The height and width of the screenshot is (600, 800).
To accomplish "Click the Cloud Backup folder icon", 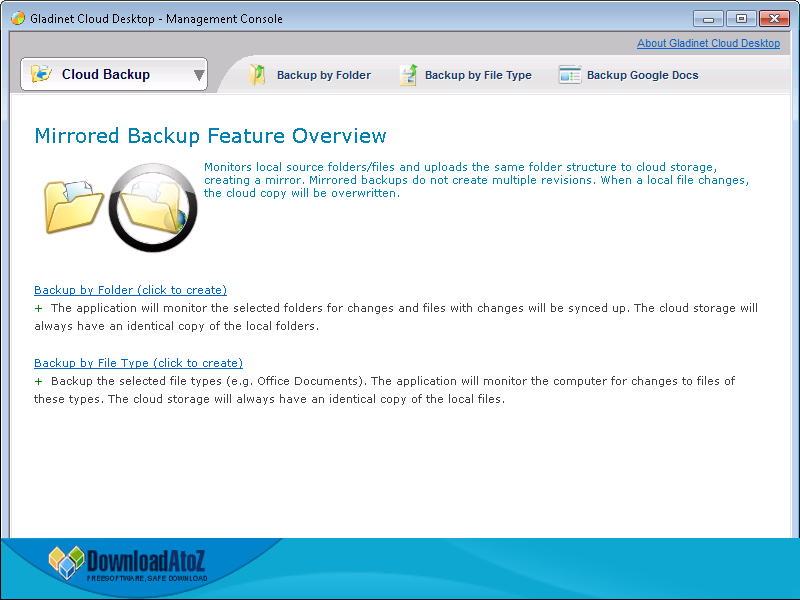I will click(x=42, y=74).
